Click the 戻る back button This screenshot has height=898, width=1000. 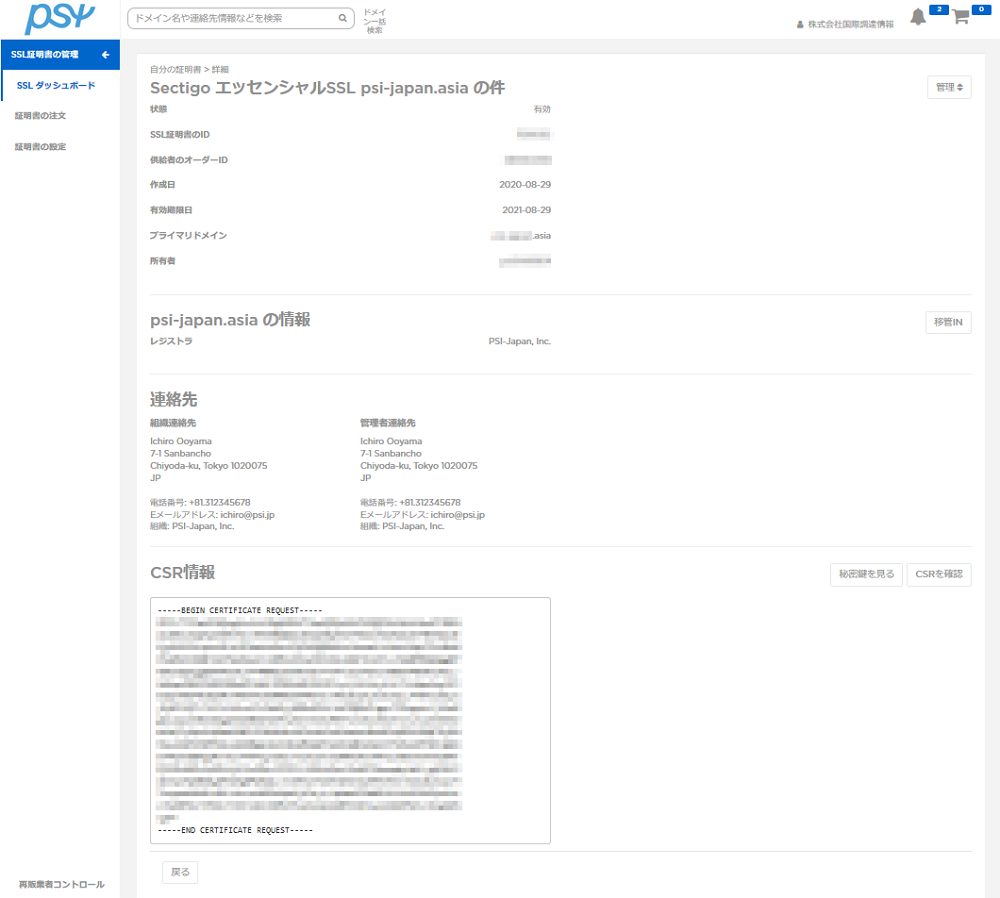pos(180,872)
